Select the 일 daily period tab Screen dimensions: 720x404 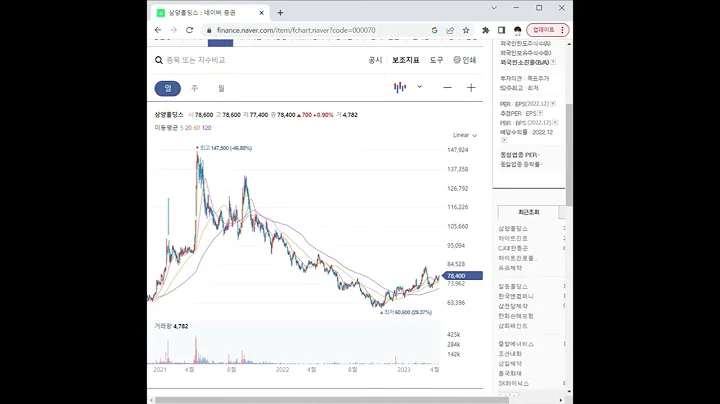pyautogui.click(x=168, y=88)
